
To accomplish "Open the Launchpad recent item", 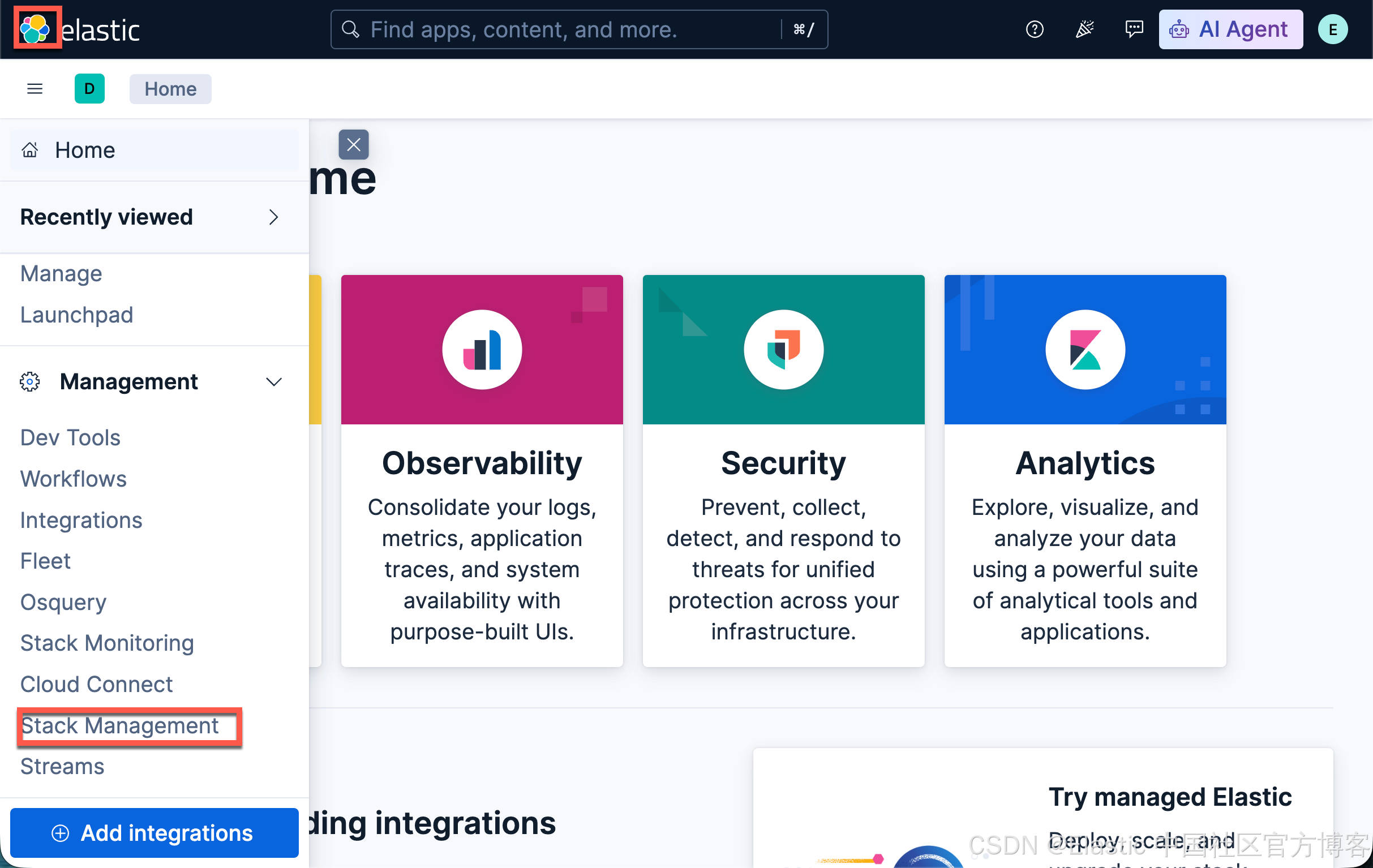I will click(76, 315).
